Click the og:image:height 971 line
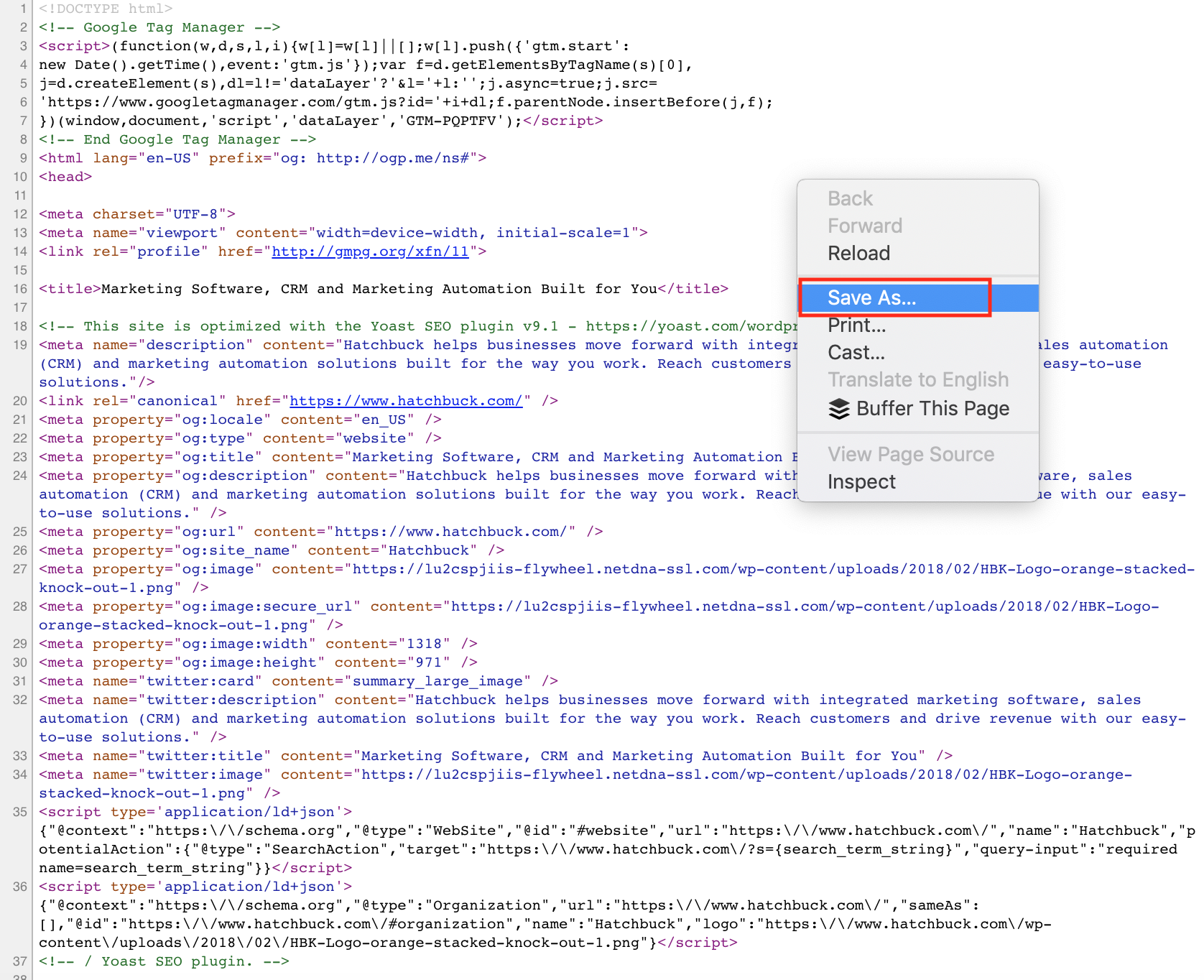1204x980 pixels. 259,662
